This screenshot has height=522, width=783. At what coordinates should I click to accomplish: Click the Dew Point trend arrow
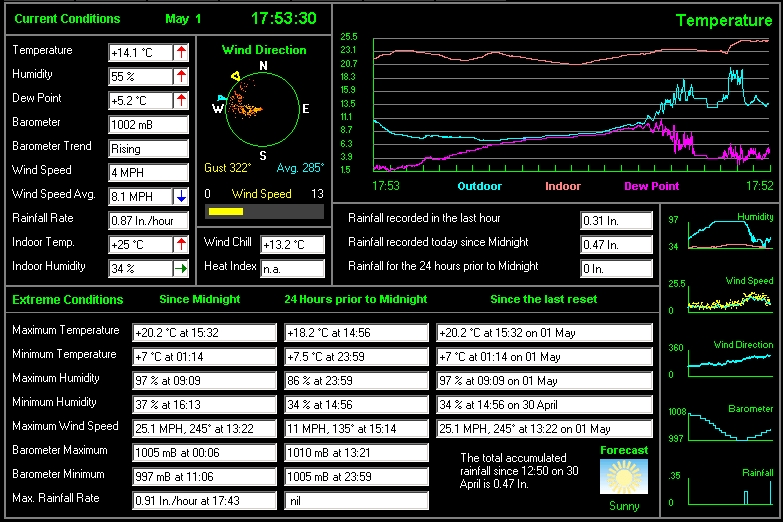click(181, 100)
